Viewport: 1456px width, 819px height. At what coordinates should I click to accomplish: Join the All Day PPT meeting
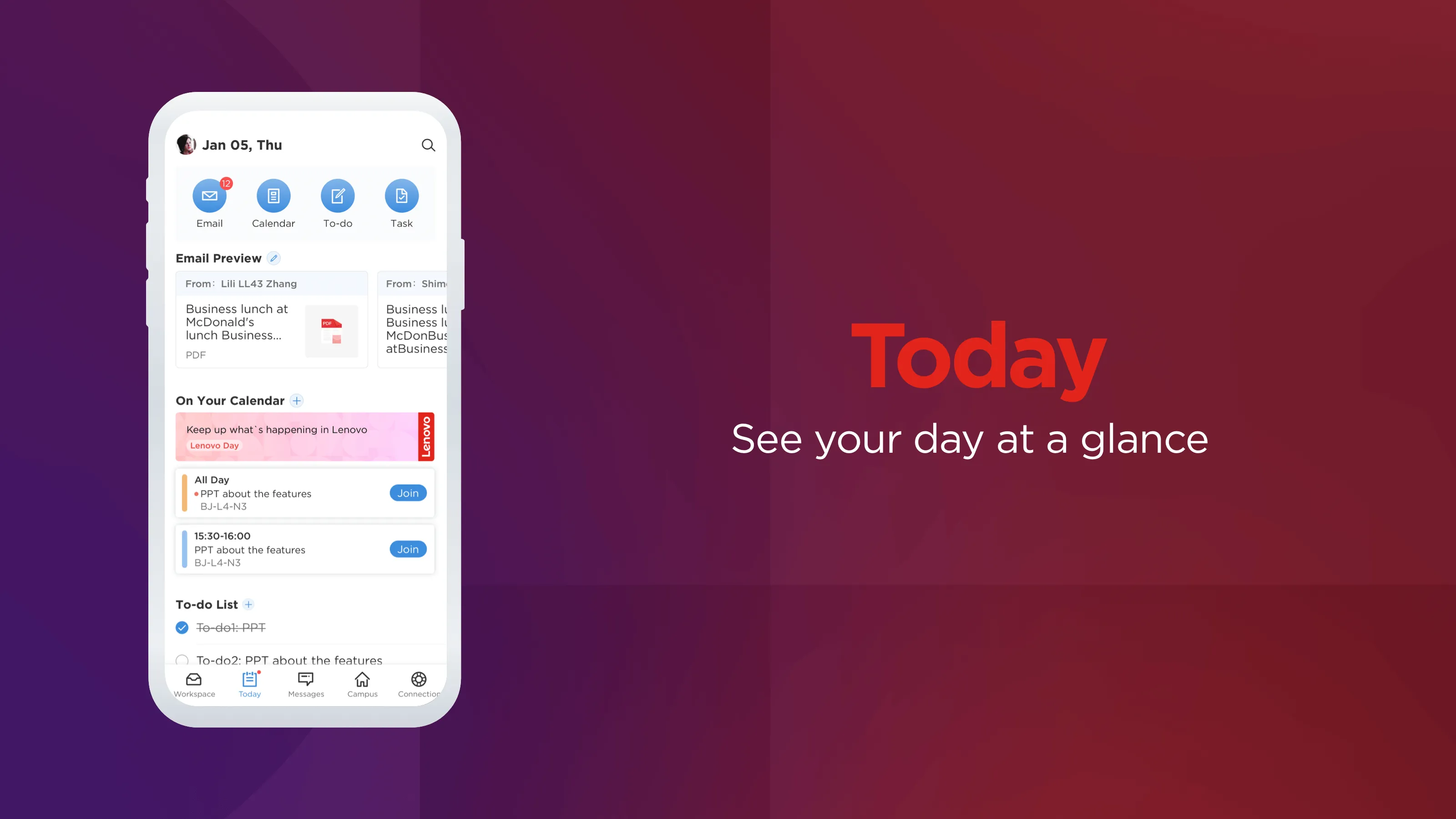(408, 492)
